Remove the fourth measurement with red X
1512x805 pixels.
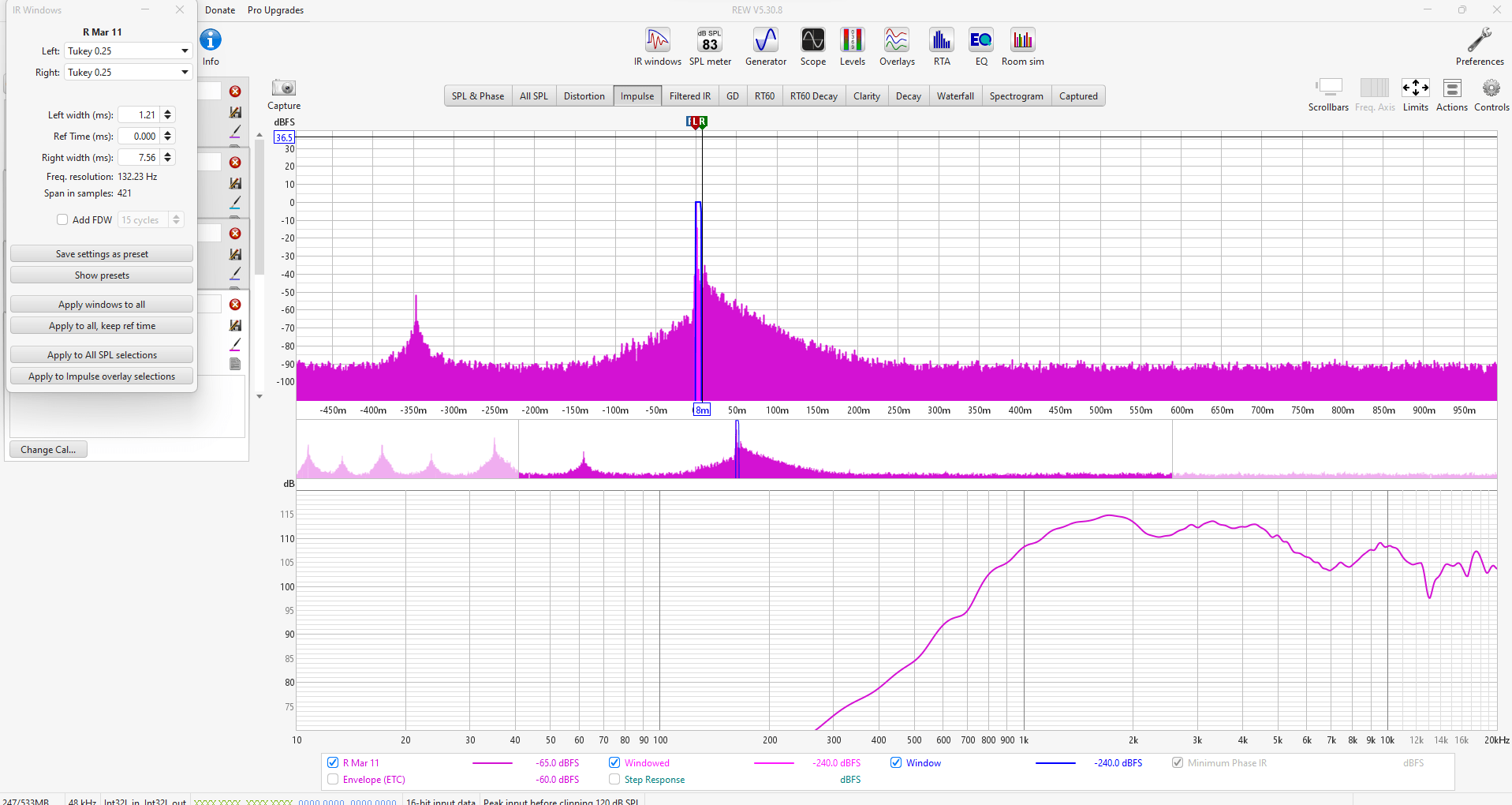click(x=235, y=305)
